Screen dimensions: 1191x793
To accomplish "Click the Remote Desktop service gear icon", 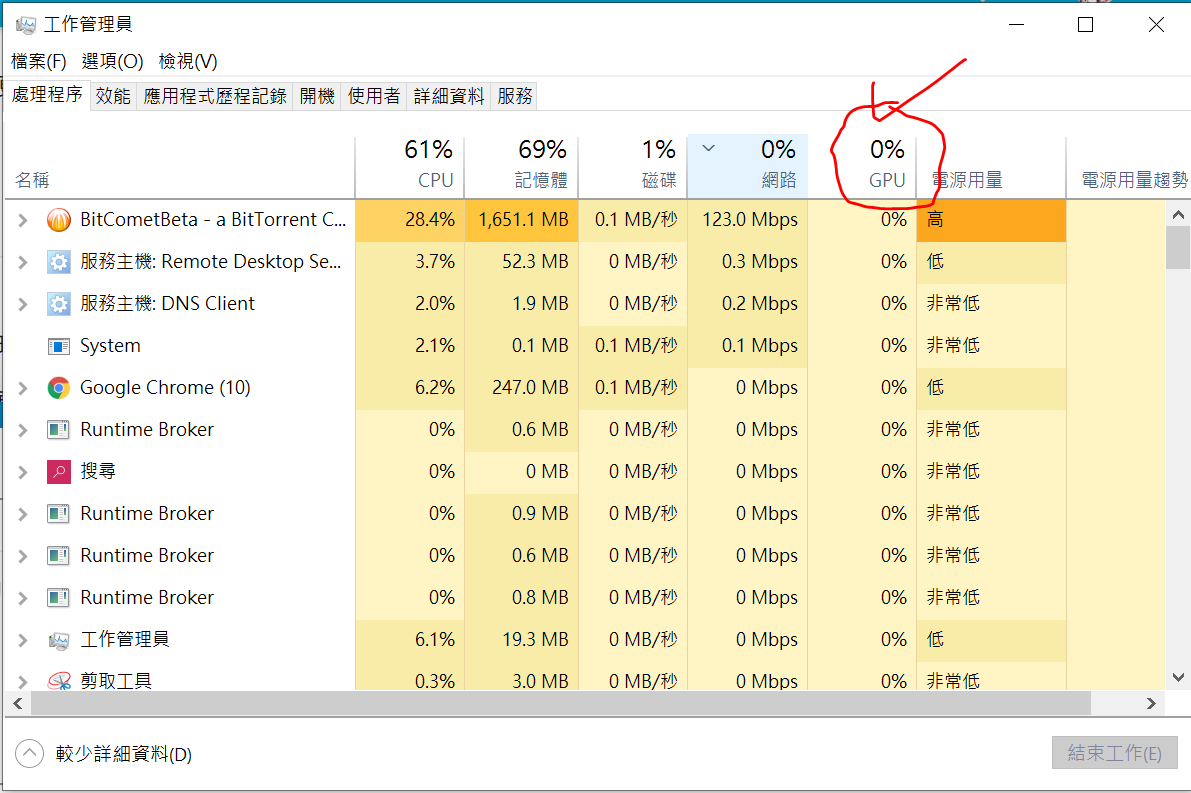I will pos(59,262).
